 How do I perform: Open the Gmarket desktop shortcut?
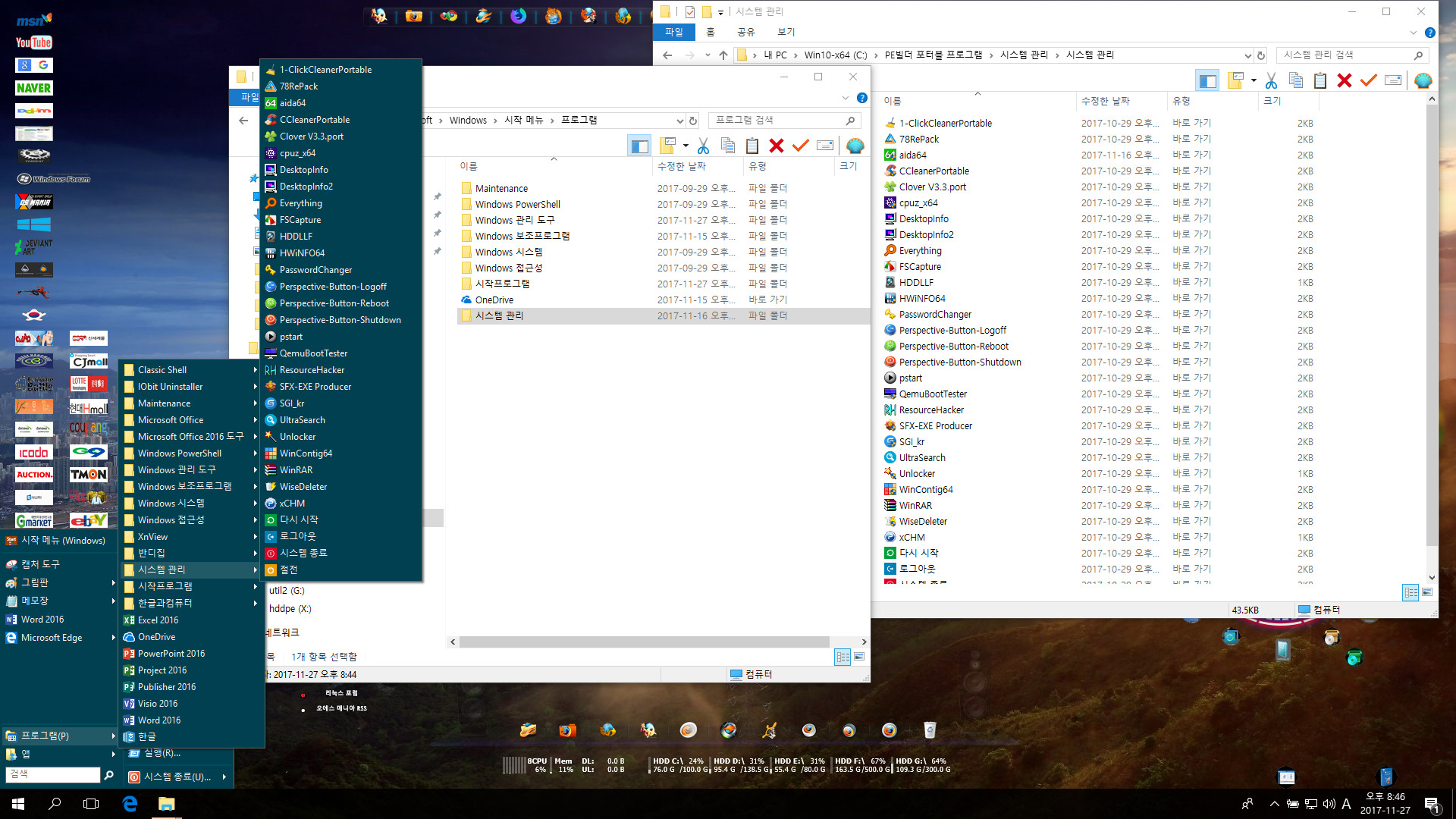34,520
